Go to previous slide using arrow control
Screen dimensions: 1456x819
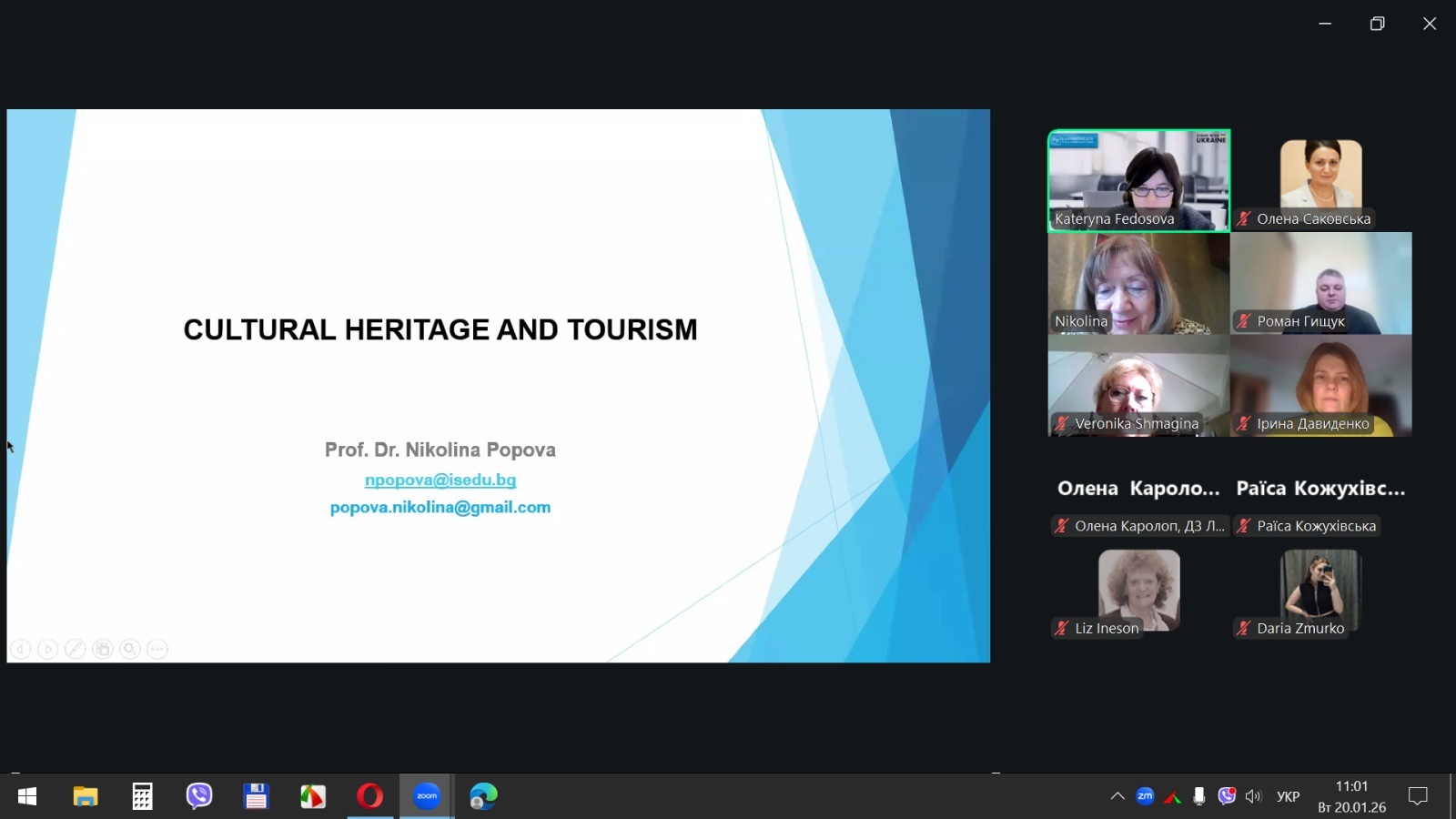[x=21, y=649]
